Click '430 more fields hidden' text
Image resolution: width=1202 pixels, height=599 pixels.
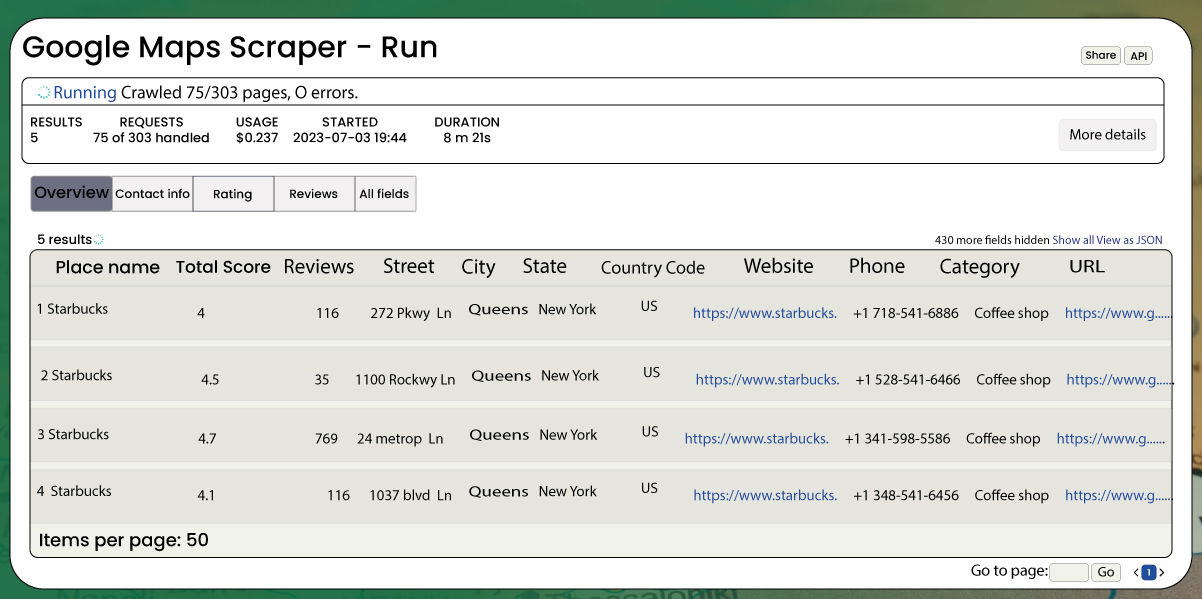point(992,240)
